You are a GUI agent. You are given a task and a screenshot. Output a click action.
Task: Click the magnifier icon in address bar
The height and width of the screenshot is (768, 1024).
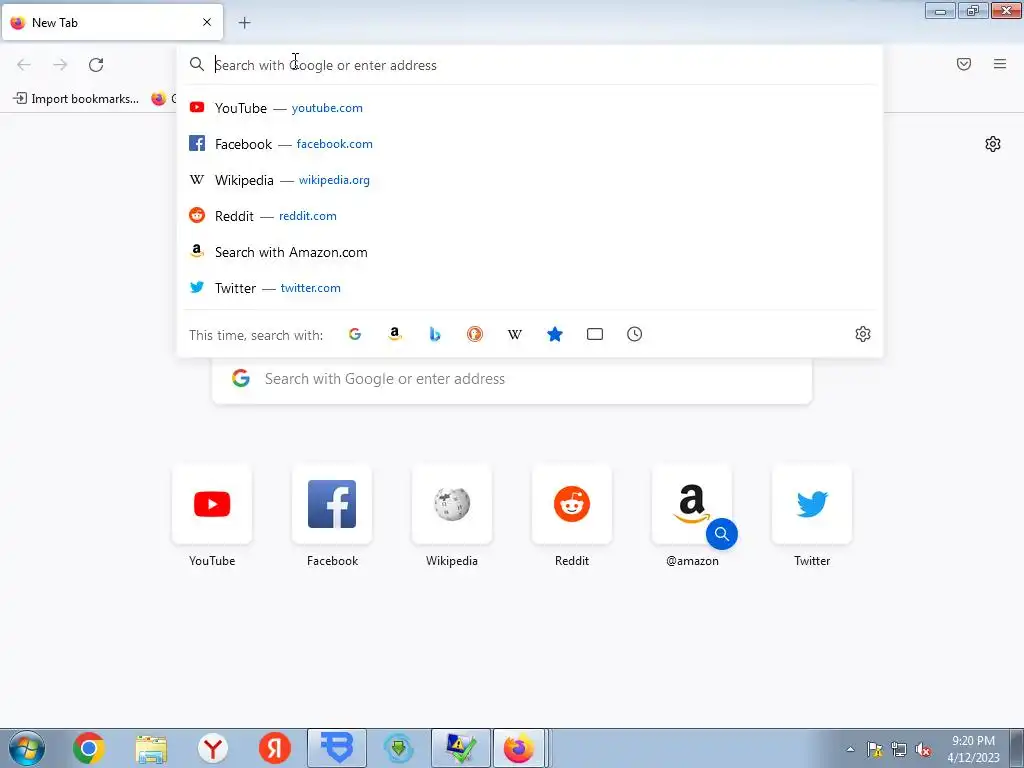[197, 65]
